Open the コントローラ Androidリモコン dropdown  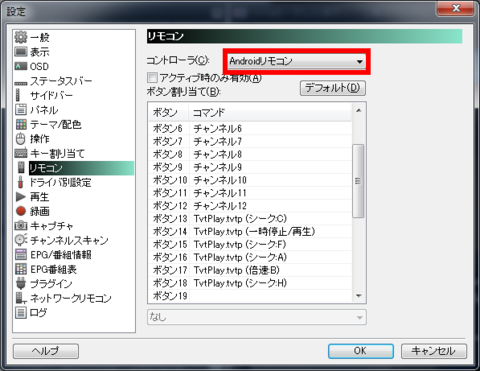tap(296, 61)
